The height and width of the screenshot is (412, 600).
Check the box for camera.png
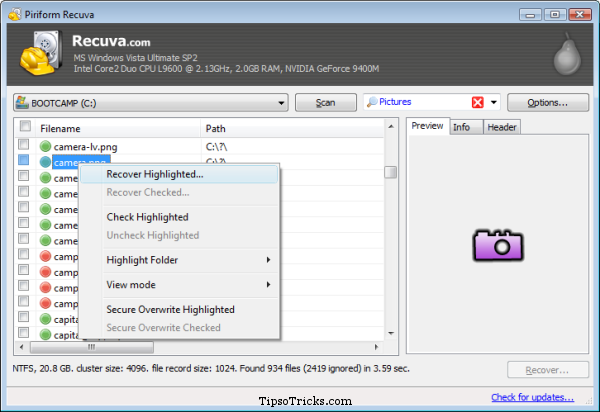coord(24,160)
